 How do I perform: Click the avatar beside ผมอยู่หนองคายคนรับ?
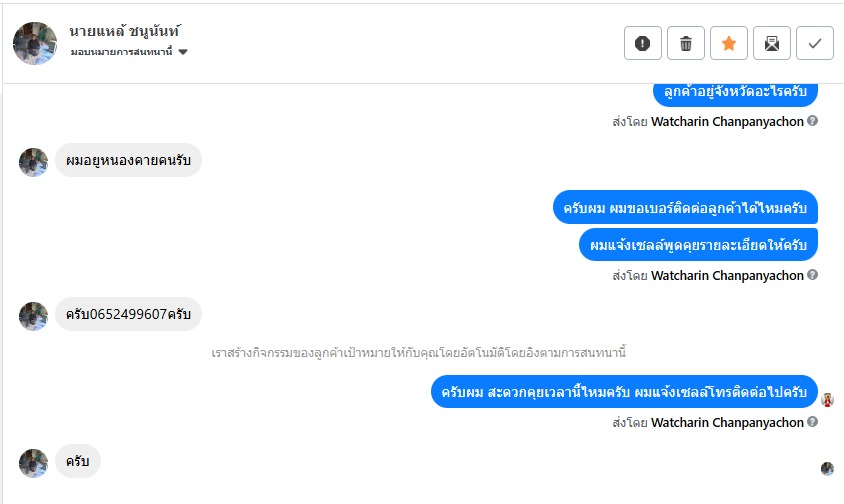(x=33, y=162)
